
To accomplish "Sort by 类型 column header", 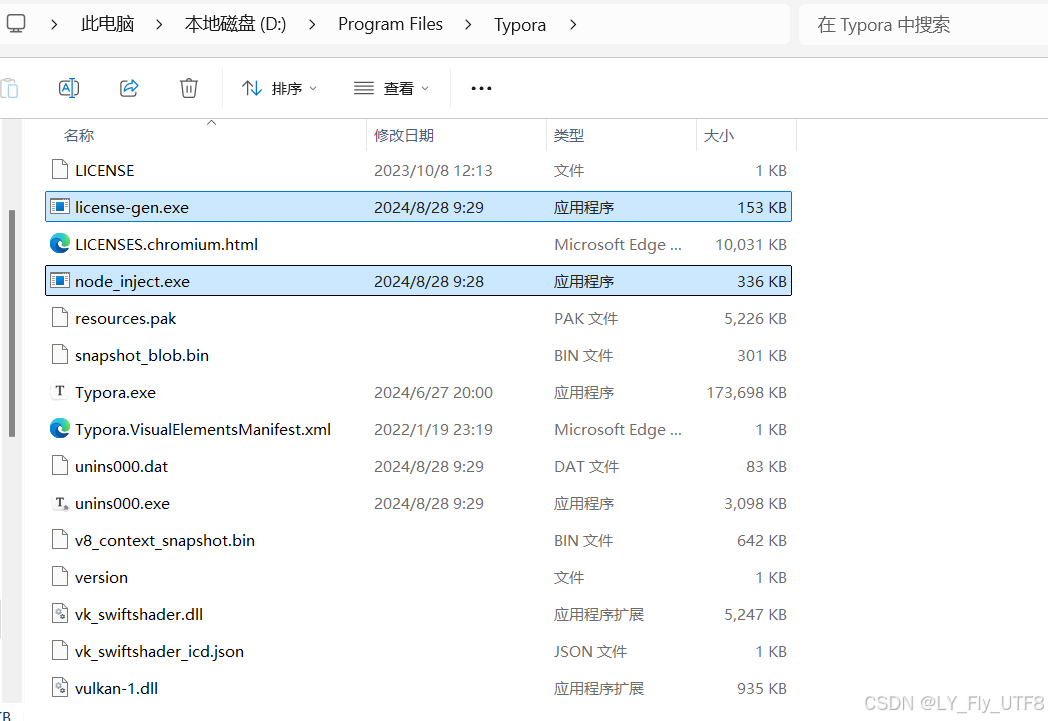I will pyautogui.click(x=569, y=136).
